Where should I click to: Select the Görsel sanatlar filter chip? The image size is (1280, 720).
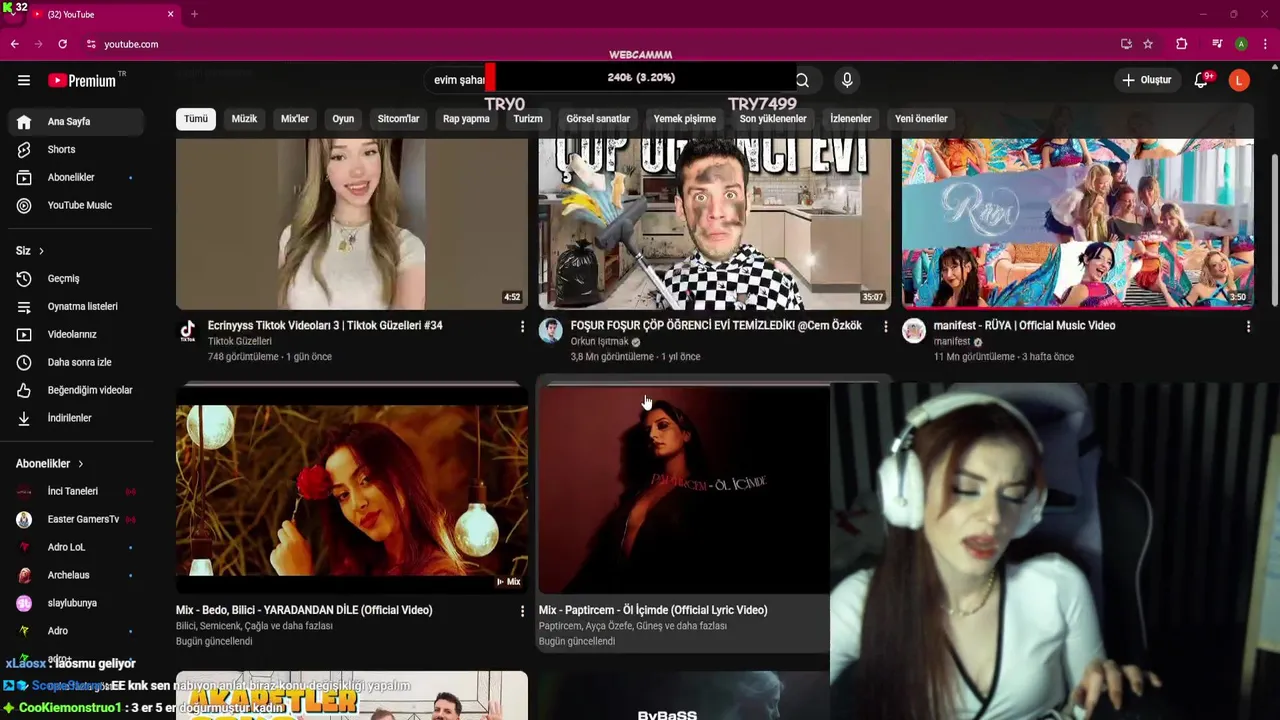pyautogui.click(x=598, y=119)
